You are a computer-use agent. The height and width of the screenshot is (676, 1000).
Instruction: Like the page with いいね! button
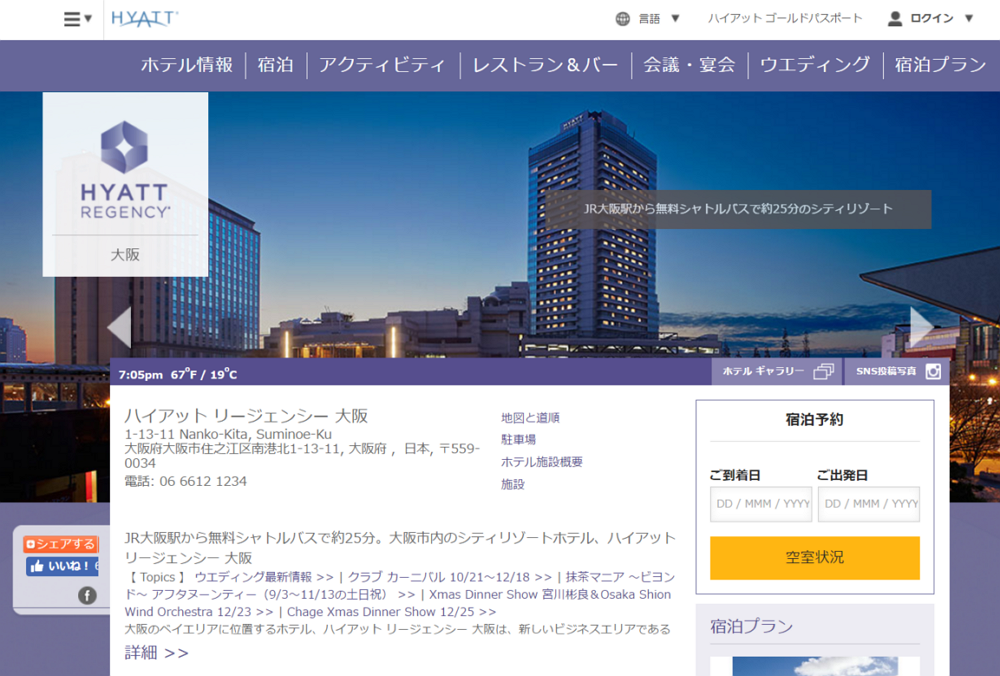coord(62,566)
